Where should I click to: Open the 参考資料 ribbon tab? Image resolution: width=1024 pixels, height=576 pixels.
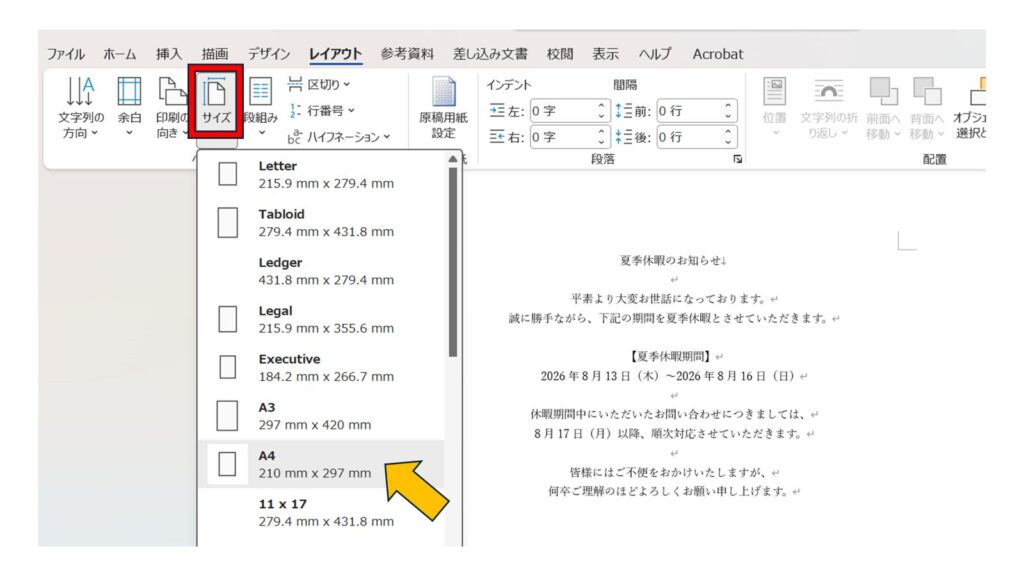coord(407,54)
